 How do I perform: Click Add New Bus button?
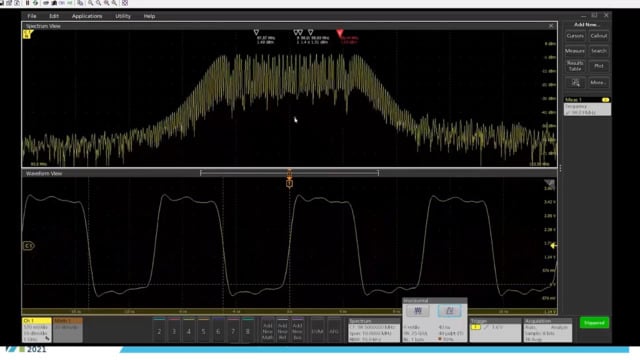(x=298, y=331)
